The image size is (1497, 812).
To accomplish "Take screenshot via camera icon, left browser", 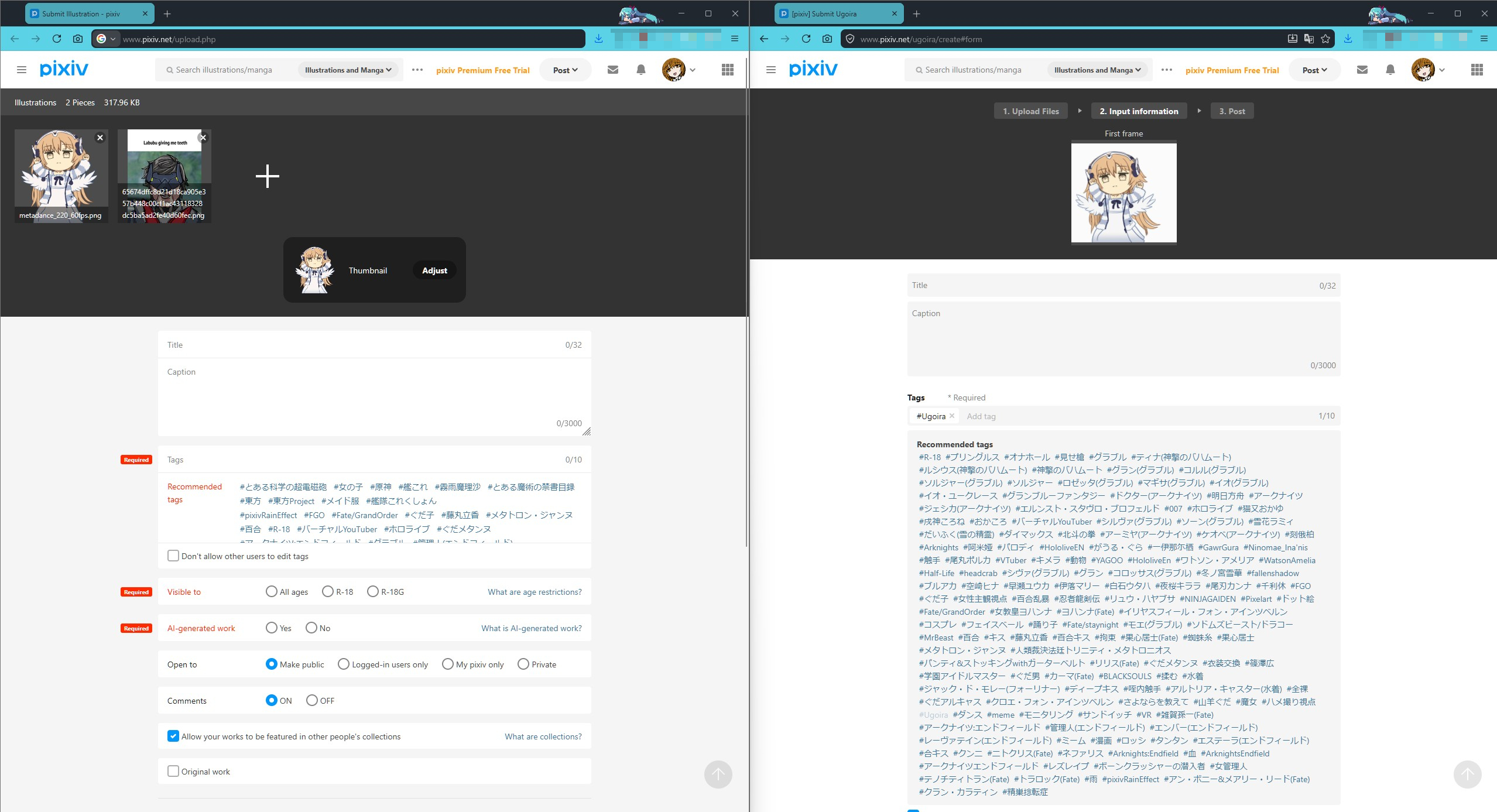I will click(x=78, y=39).
